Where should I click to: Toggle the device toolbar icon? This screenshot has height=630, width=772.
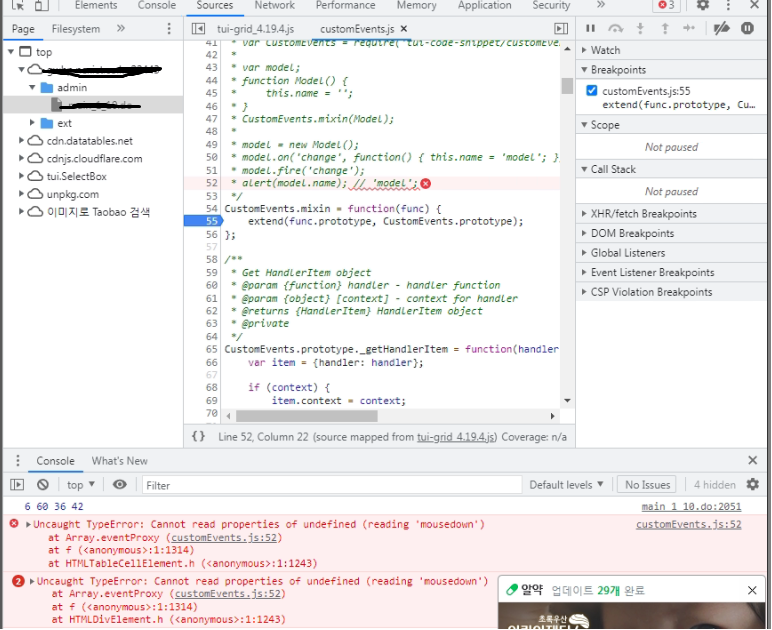tap(42, 5)
